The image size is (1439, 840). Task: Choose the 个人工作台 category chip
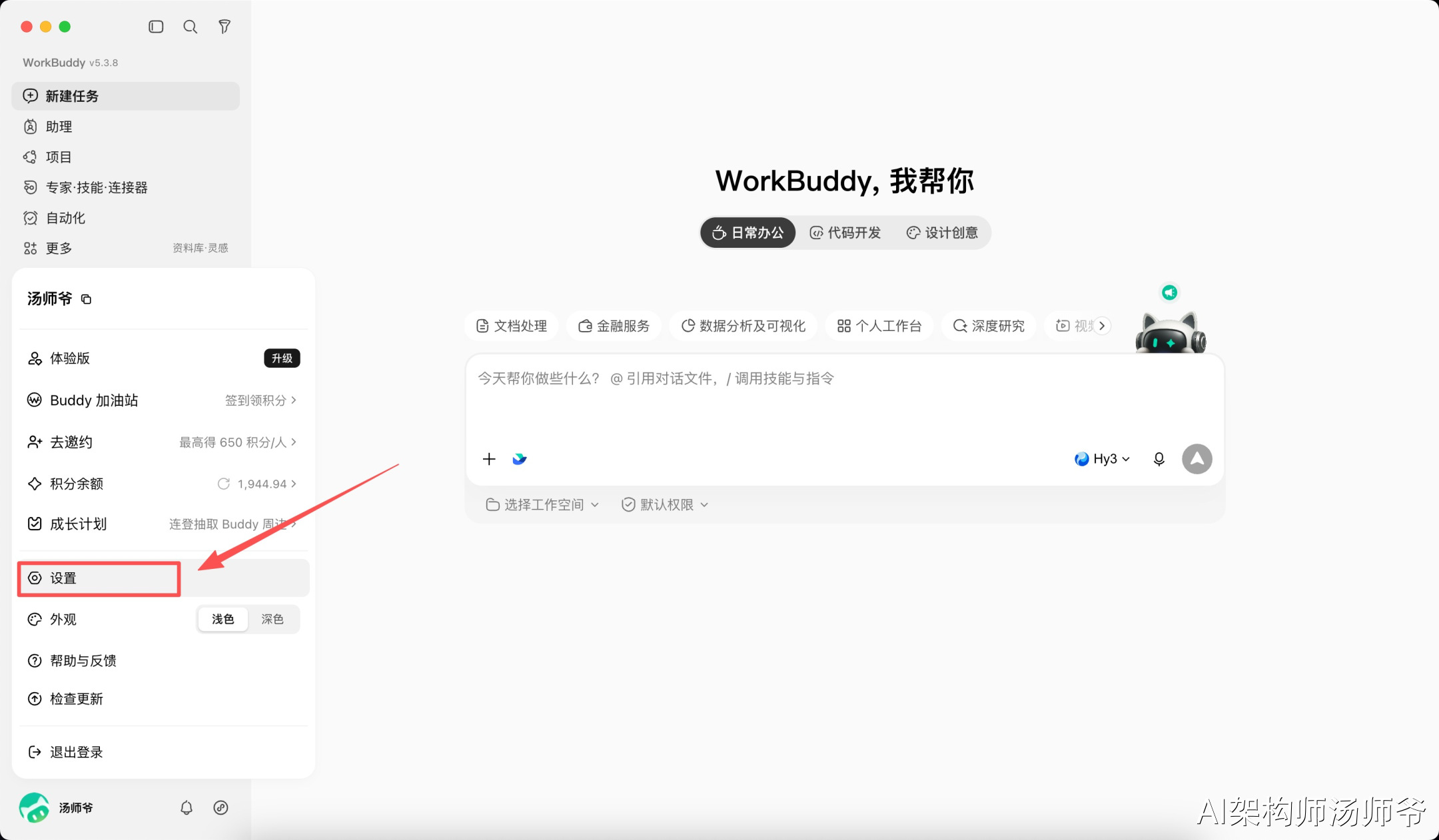coord(879,326)
